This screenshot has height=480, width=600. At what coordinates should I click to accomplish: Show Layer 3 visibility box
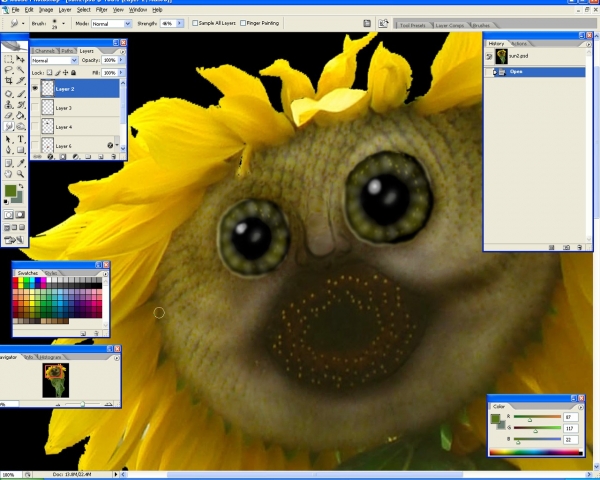pos(35,108)
